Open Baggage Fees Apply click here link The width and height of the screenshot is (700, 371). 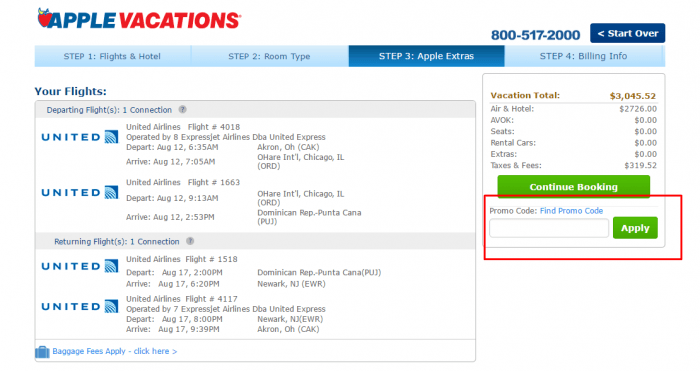tap(115, 351)
